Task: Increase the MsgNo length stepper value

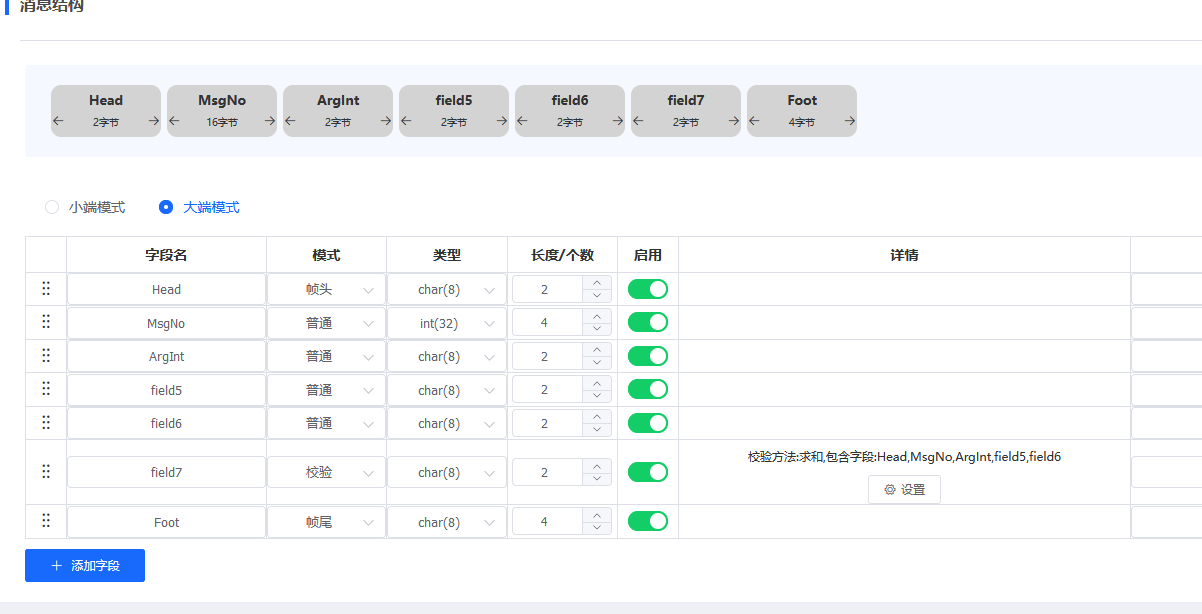Action: (x=597, y=316)
